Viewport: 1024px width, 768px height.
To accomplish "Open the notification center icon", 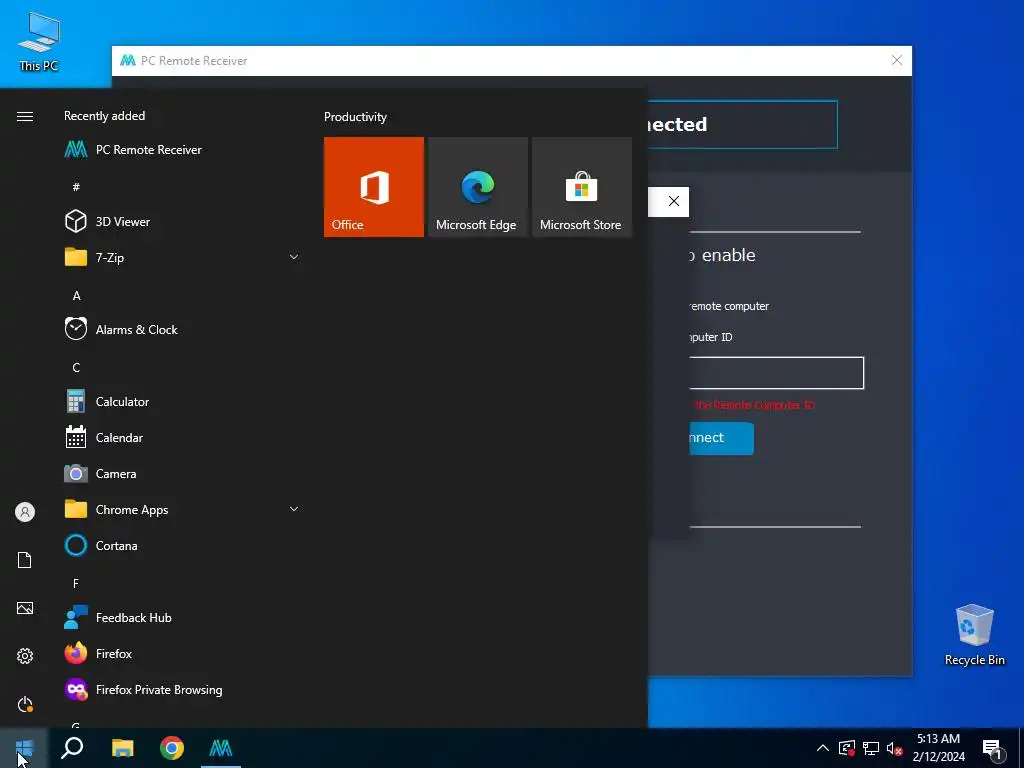I will (992, 749).
